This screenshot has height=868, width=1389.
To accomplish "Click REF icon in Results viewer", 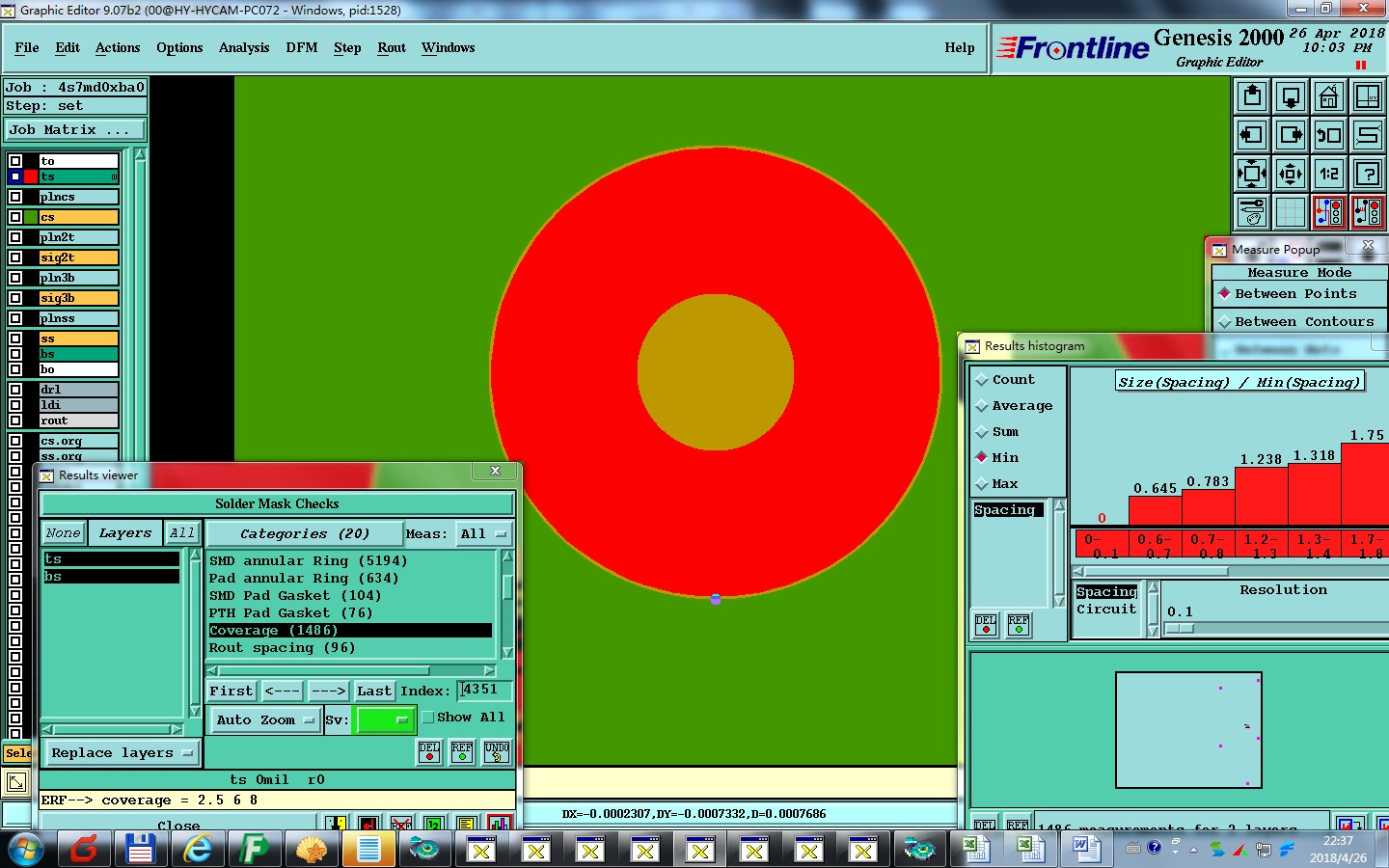I will 462,752.
